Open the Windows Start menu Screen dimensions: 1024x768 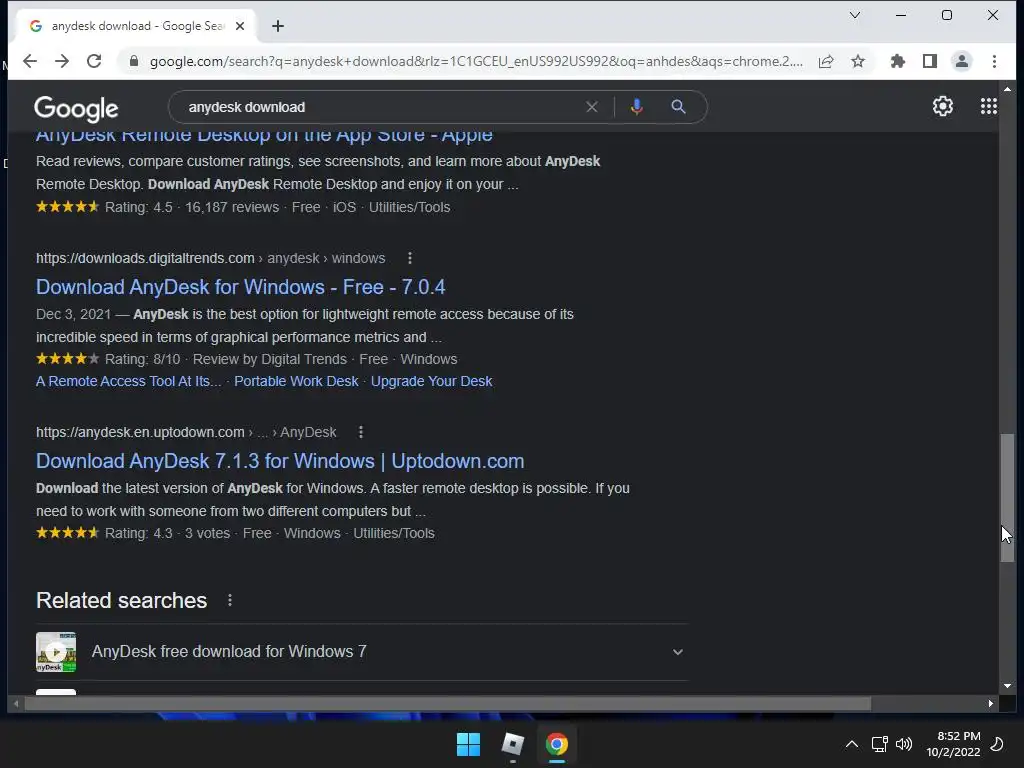coord(468,744)
